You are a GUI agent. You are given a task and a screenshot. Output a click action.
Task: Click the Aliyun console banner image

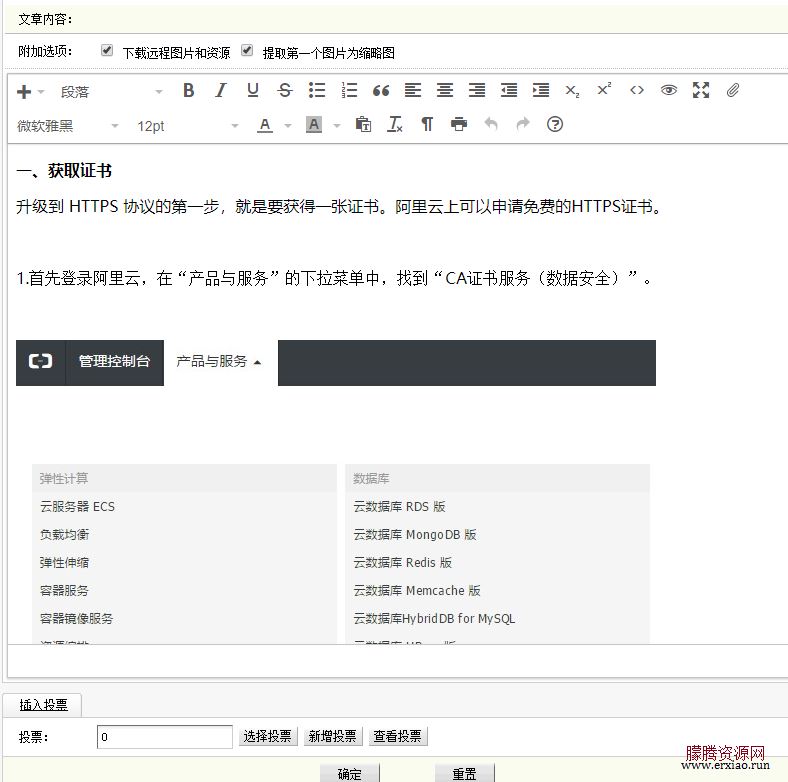[x=336, y=363]
